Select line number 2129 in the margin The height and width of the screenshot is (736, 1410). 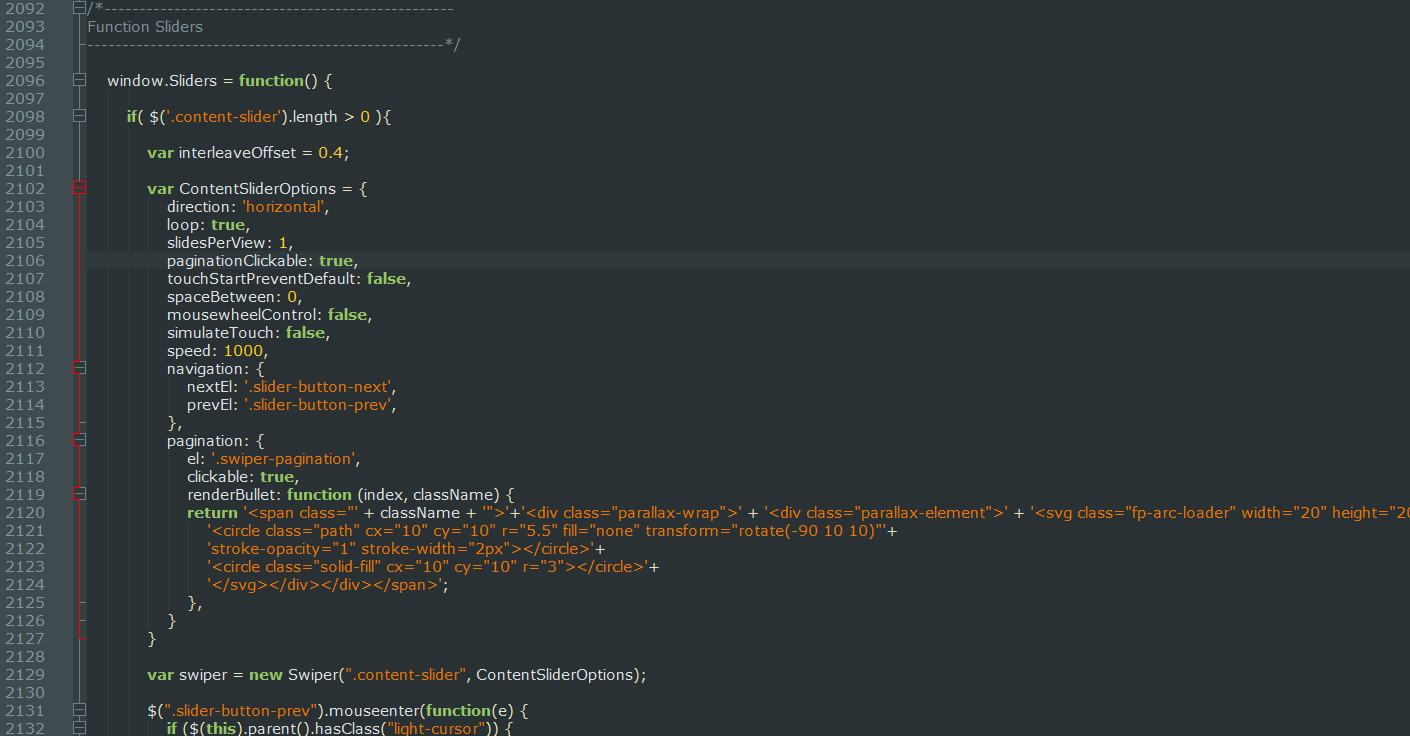(25, 675)
